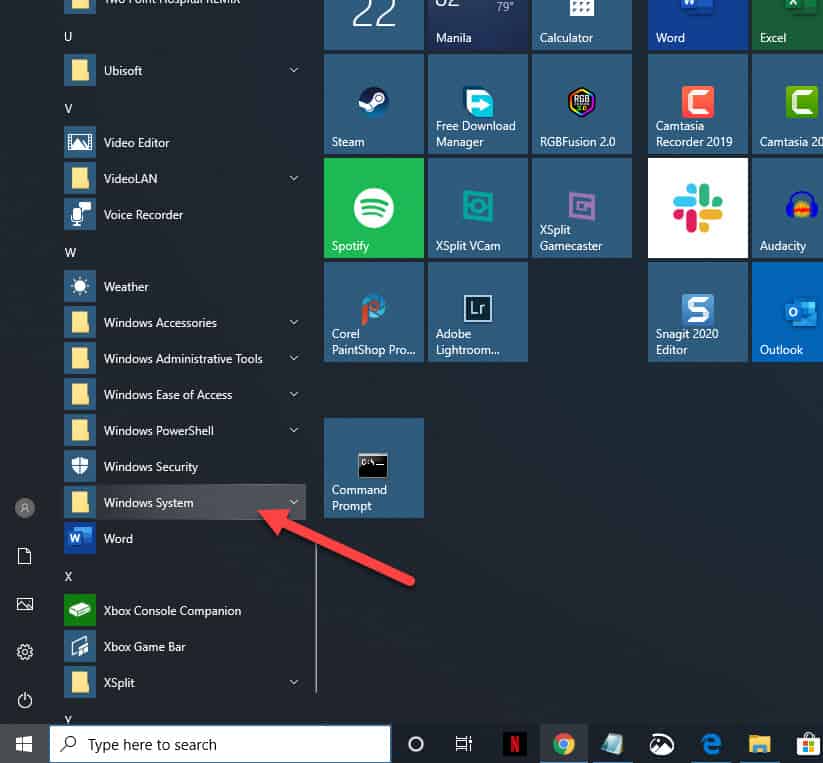
Task: Open the XSplit Gamecaster tile
Action: 582,208
